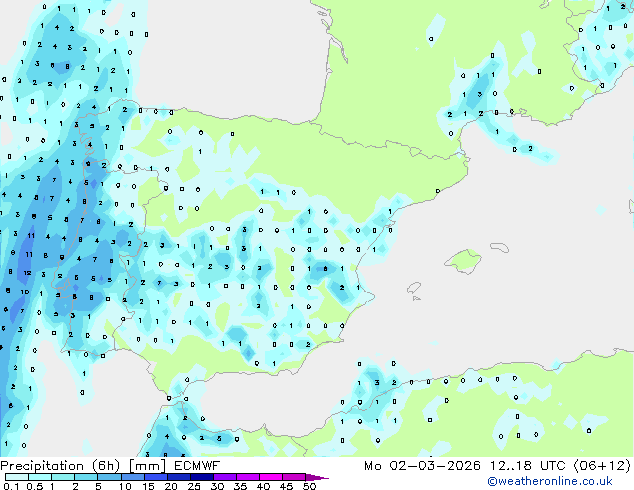Select the '25' legend scale label
634x490 pixels.
pyautogui.click(x=194, y=486)
